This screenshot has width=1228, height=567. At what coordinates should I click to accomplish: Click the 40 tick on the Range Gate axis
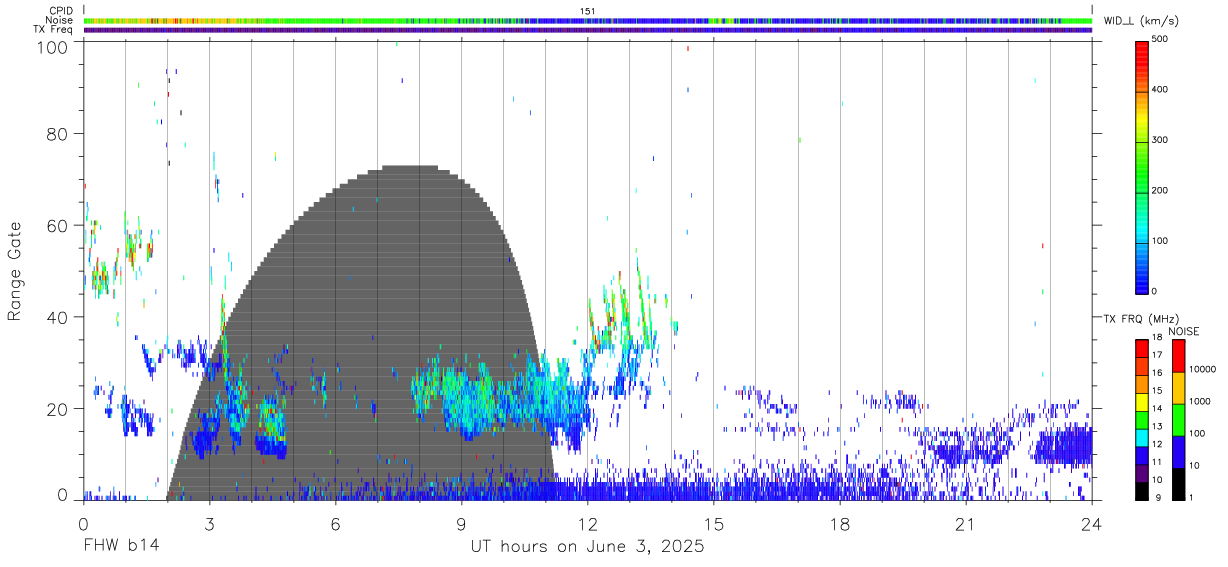coord(60,317)
